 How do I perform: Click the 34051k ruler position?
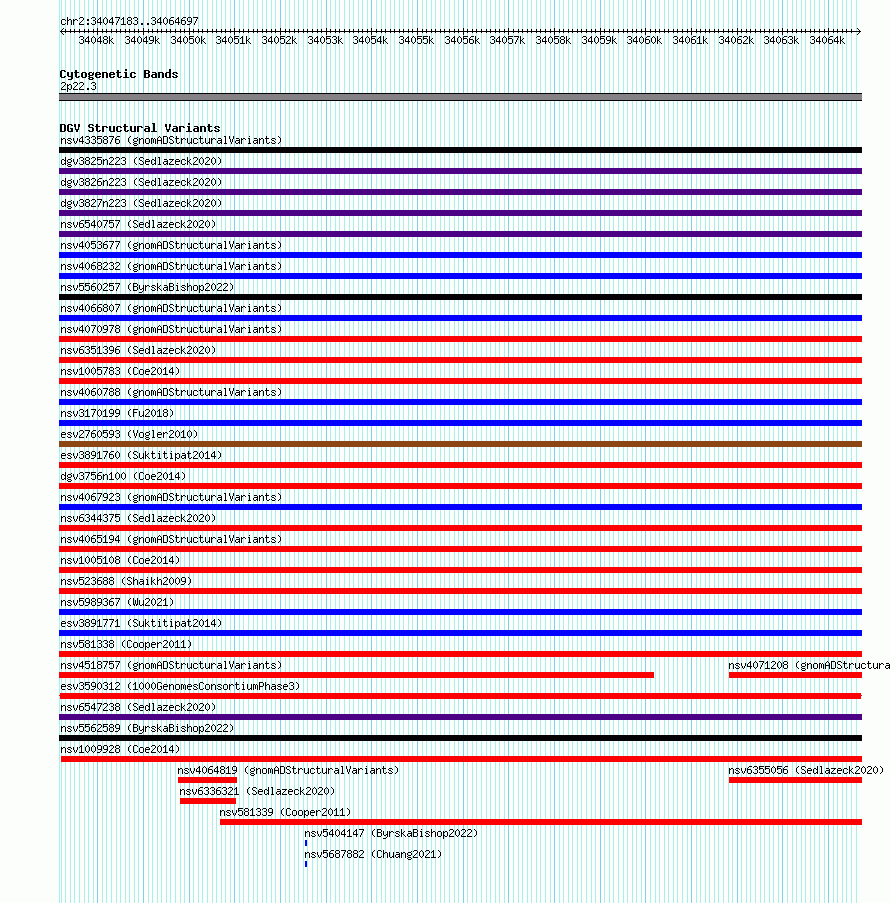233,40
